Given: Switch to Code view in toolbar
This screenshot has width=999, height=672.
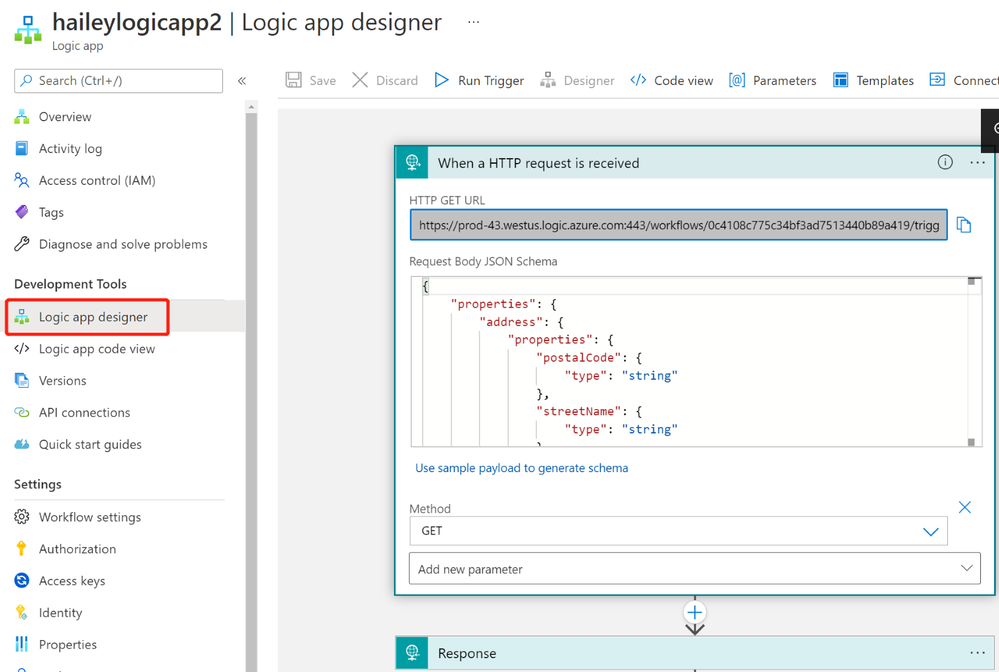Looking at the screenshot, I should (x=672, y=80).
